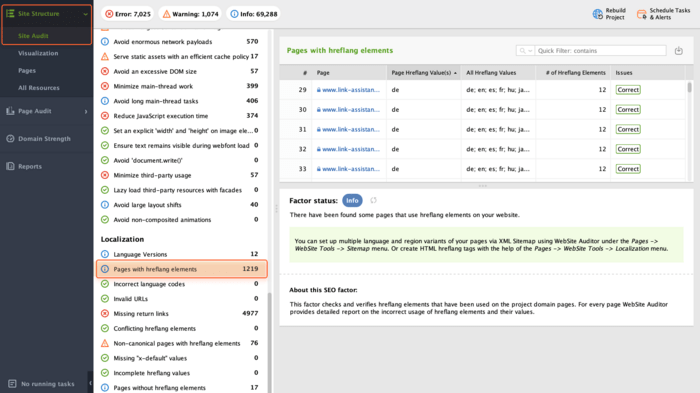Click error icon beside Reduce JavaScript execution time
The height and width of the screenshot is (393, 700).
[105, 116]
